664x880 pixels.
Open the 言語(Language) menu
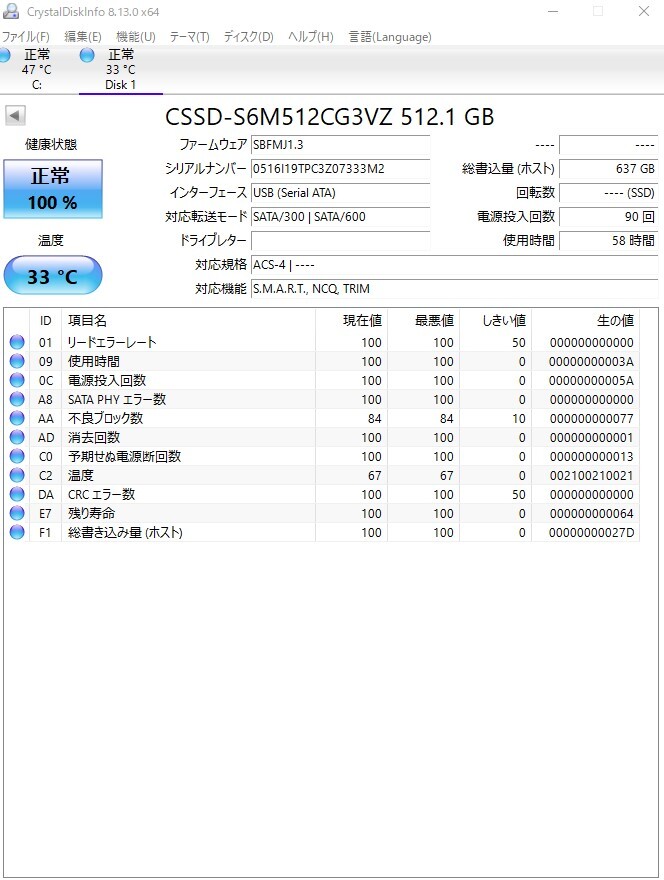tap(390, 37)
